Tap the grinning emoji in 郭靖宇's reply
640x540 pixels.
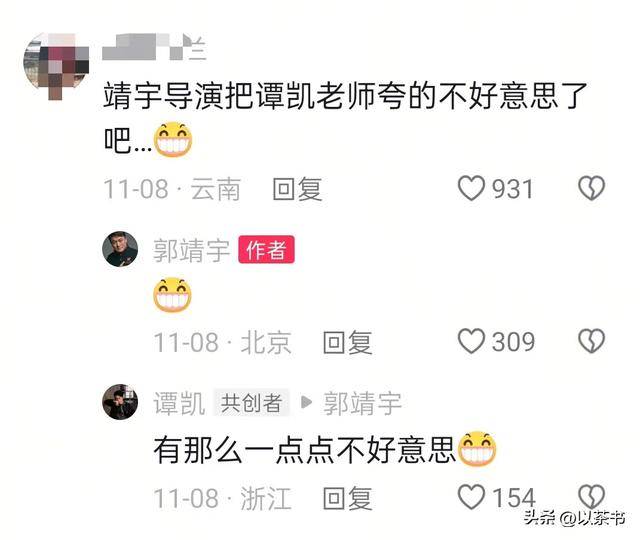172,295
